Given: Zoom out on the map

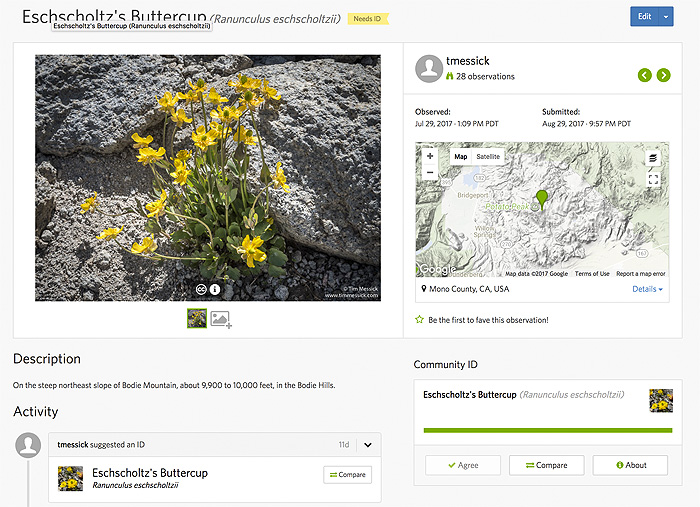Looking at the screenshot, I should tap(430, 172).
